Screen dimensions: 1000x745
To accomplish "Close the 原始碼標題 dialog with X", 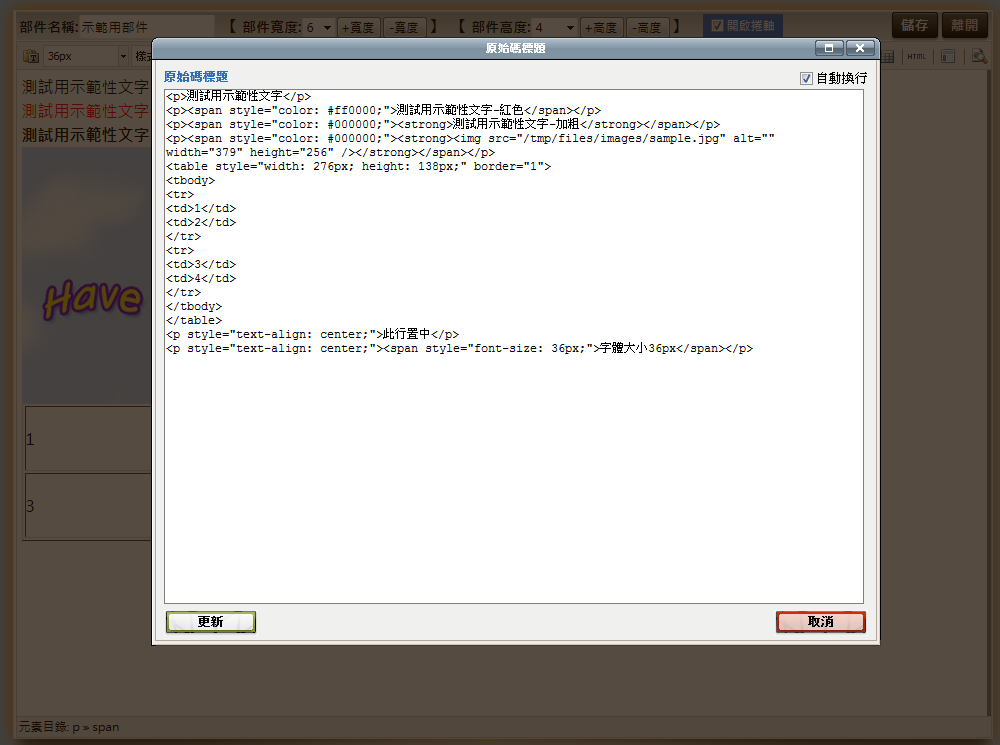I will pos(860,48).
